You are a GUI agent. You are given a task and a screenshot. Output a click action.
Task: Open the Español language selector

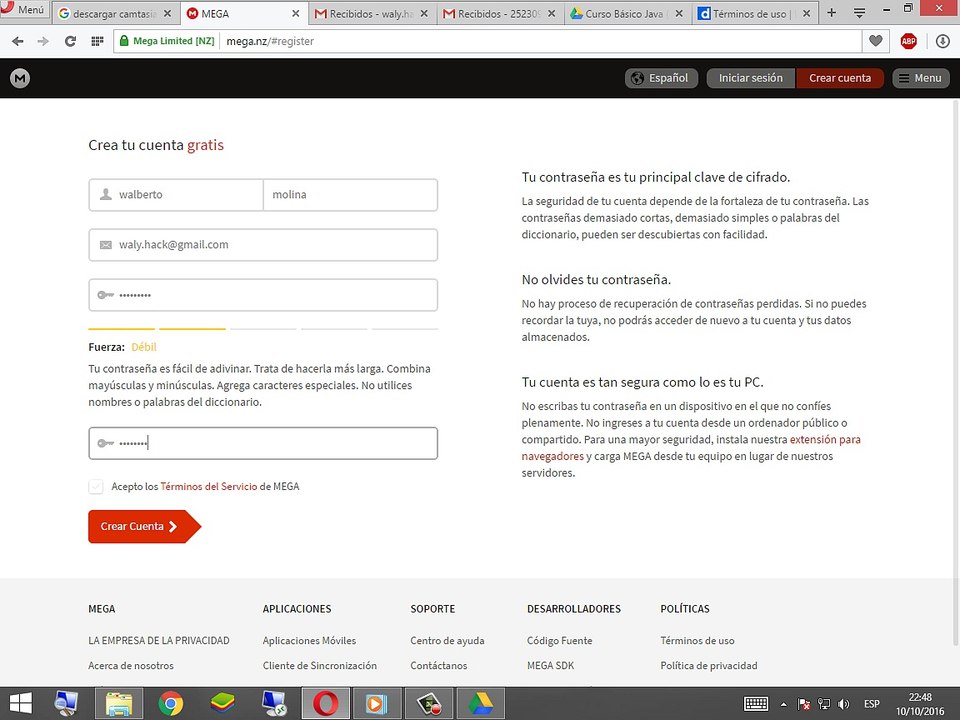pyautogui.click(x=661, y=78)
